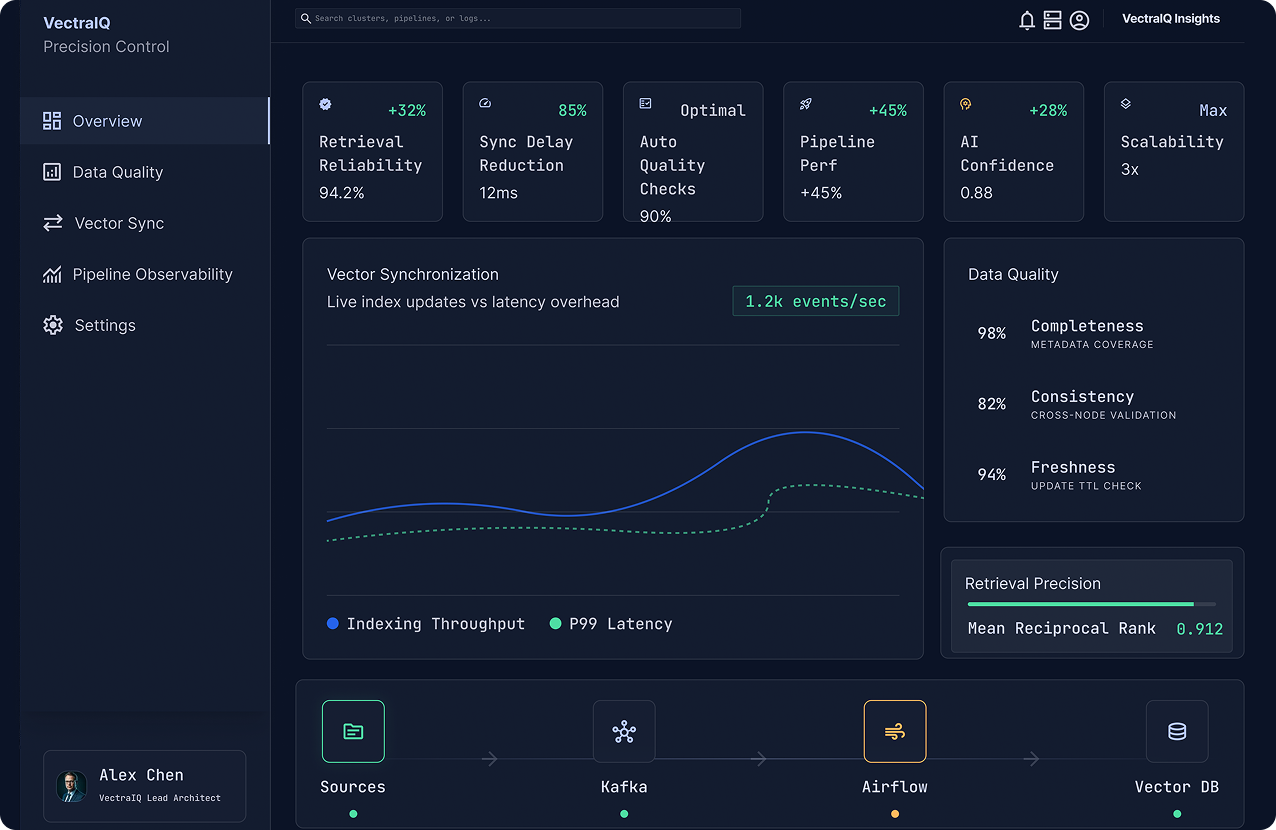1276x830 pixels.
Task: Click Alex Chen's avatar photo
Action: (72, 786)
